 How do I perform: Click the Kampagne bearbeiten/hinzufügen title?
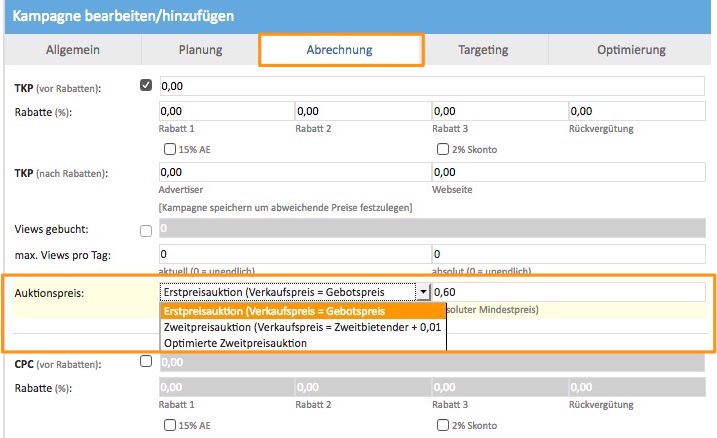pyautogui.click(x=123, y=16)
